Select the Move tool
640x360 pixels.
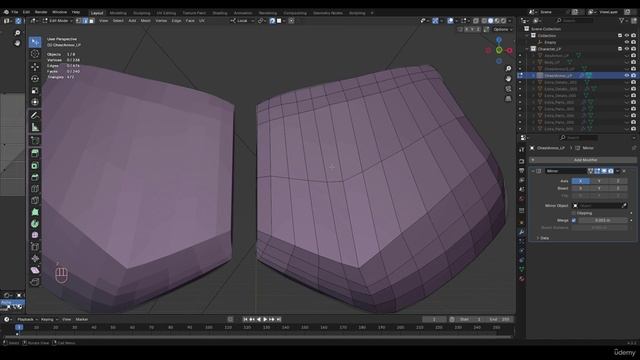(x=35, y=67)
